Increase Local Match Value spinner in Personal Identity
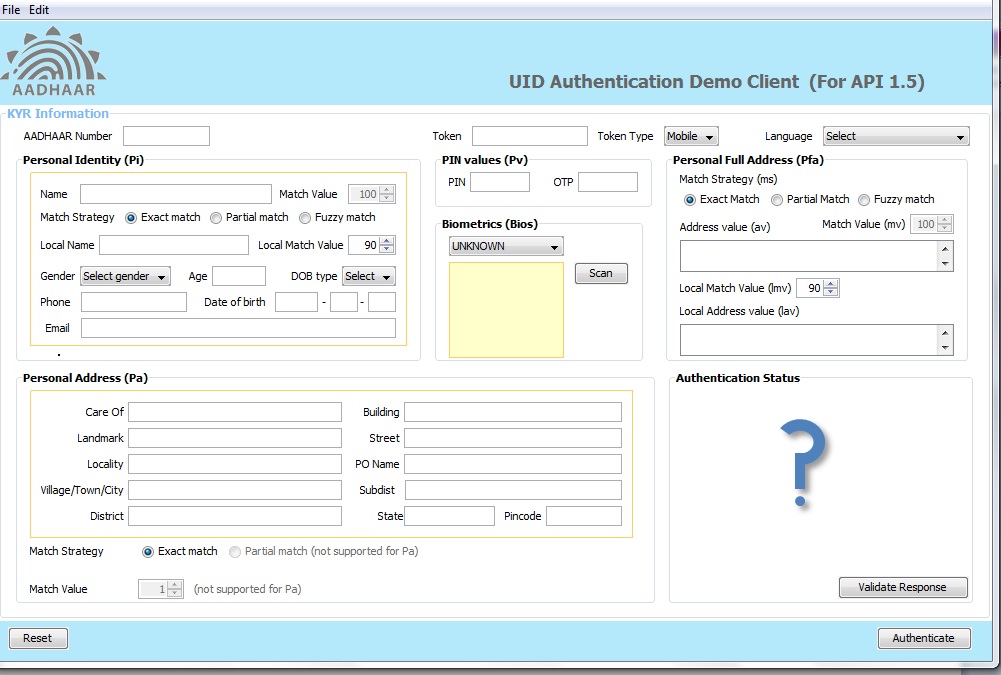The image size is (1001, 675). 387,241
